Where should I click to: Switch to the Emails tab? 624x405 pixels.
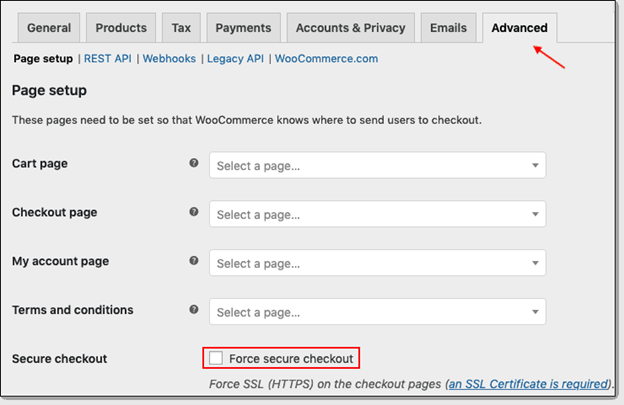[x=448, y=28]
